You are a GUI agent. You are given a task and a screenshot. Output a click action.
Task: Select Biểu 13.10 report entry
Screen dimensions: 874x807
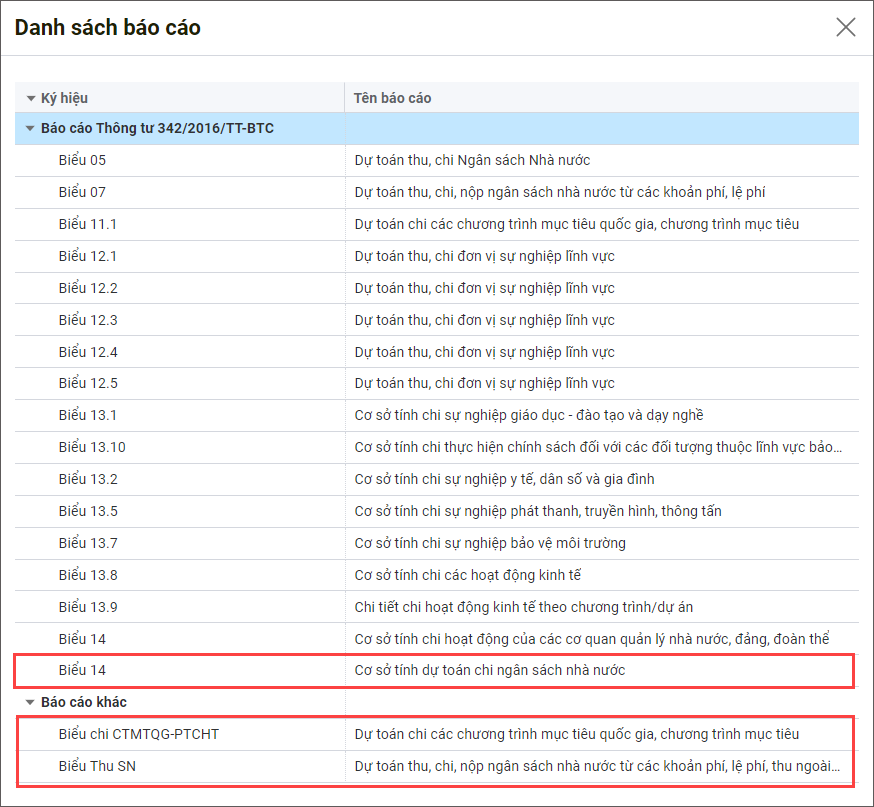92,447
